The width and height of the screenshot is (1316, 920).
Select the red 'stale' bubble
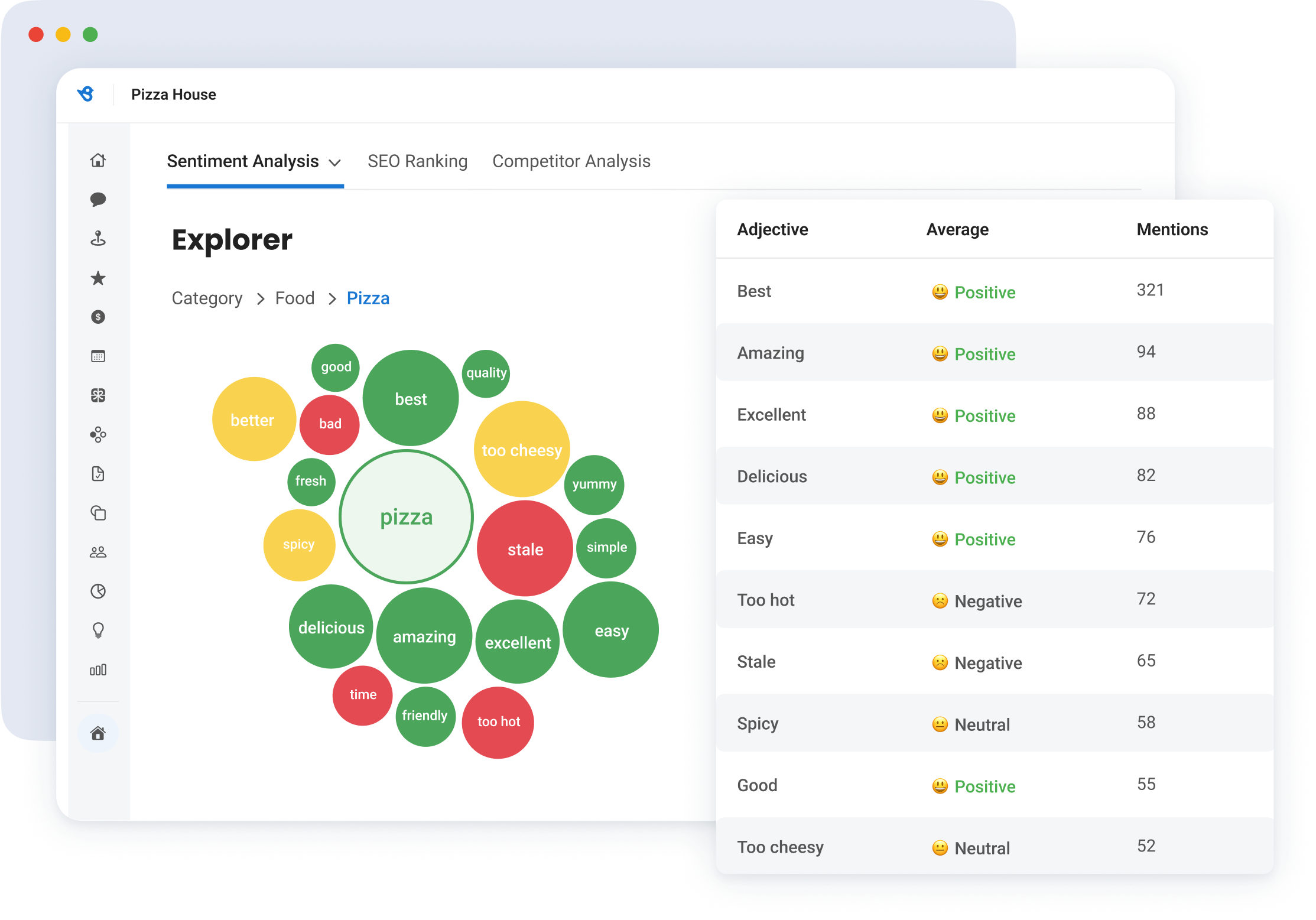coord(525,550)
